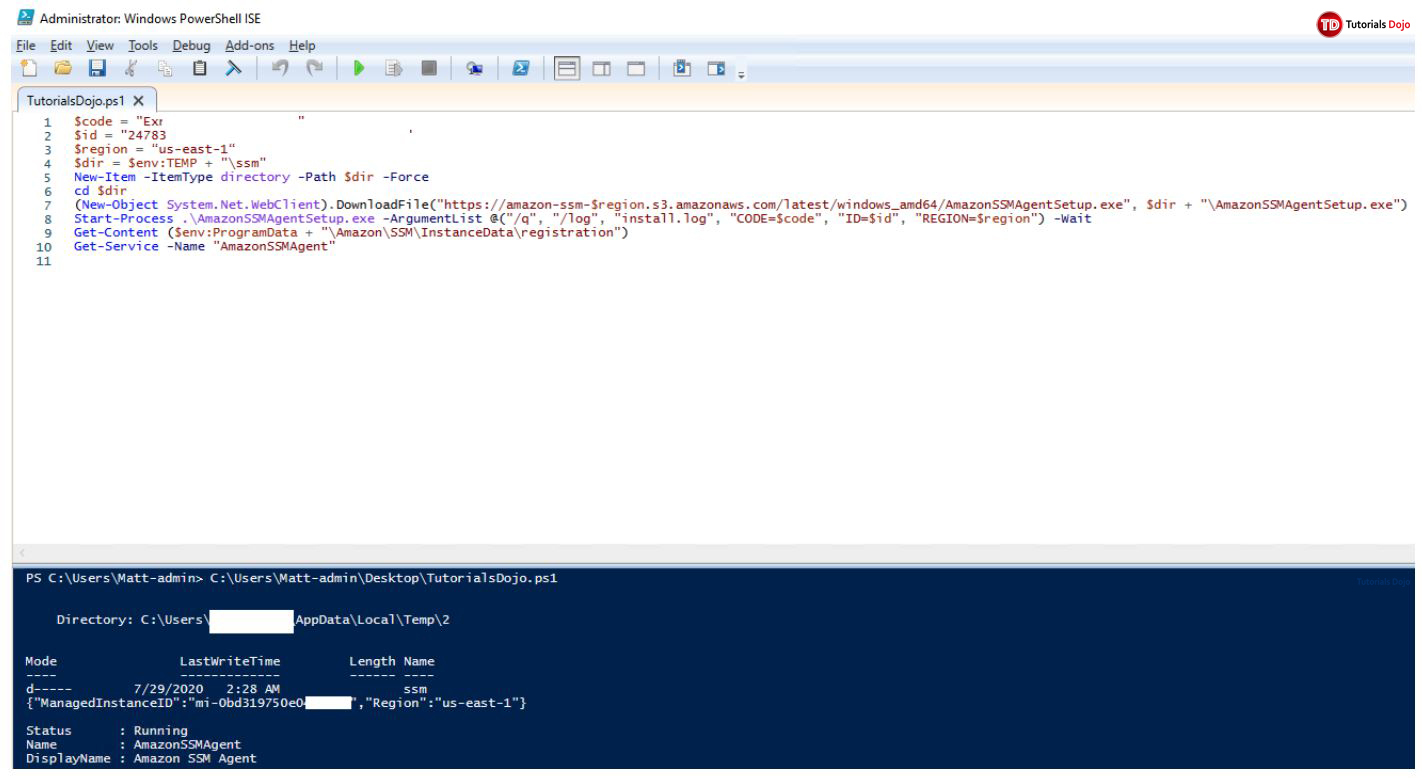Image resolution: width=1422 pixels, height=778 pixels.
Task: Click the $dir = $env:TEMP line
Action: pos(170,162)
